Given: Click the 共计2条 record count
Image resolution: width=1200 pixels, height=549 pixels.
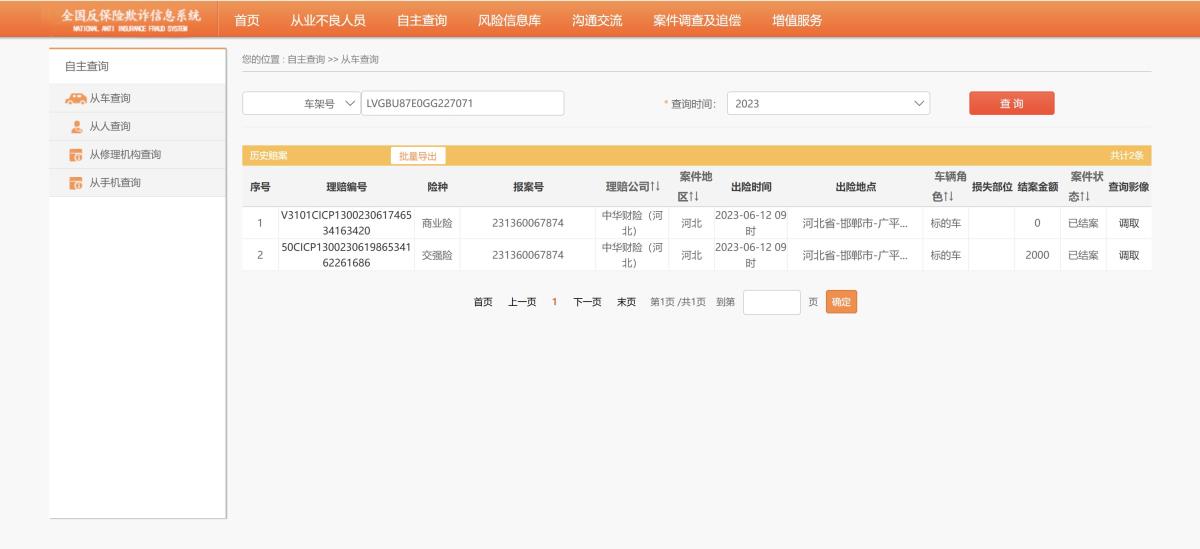Looking at the screenshot, I should (x=1127, y=156).
